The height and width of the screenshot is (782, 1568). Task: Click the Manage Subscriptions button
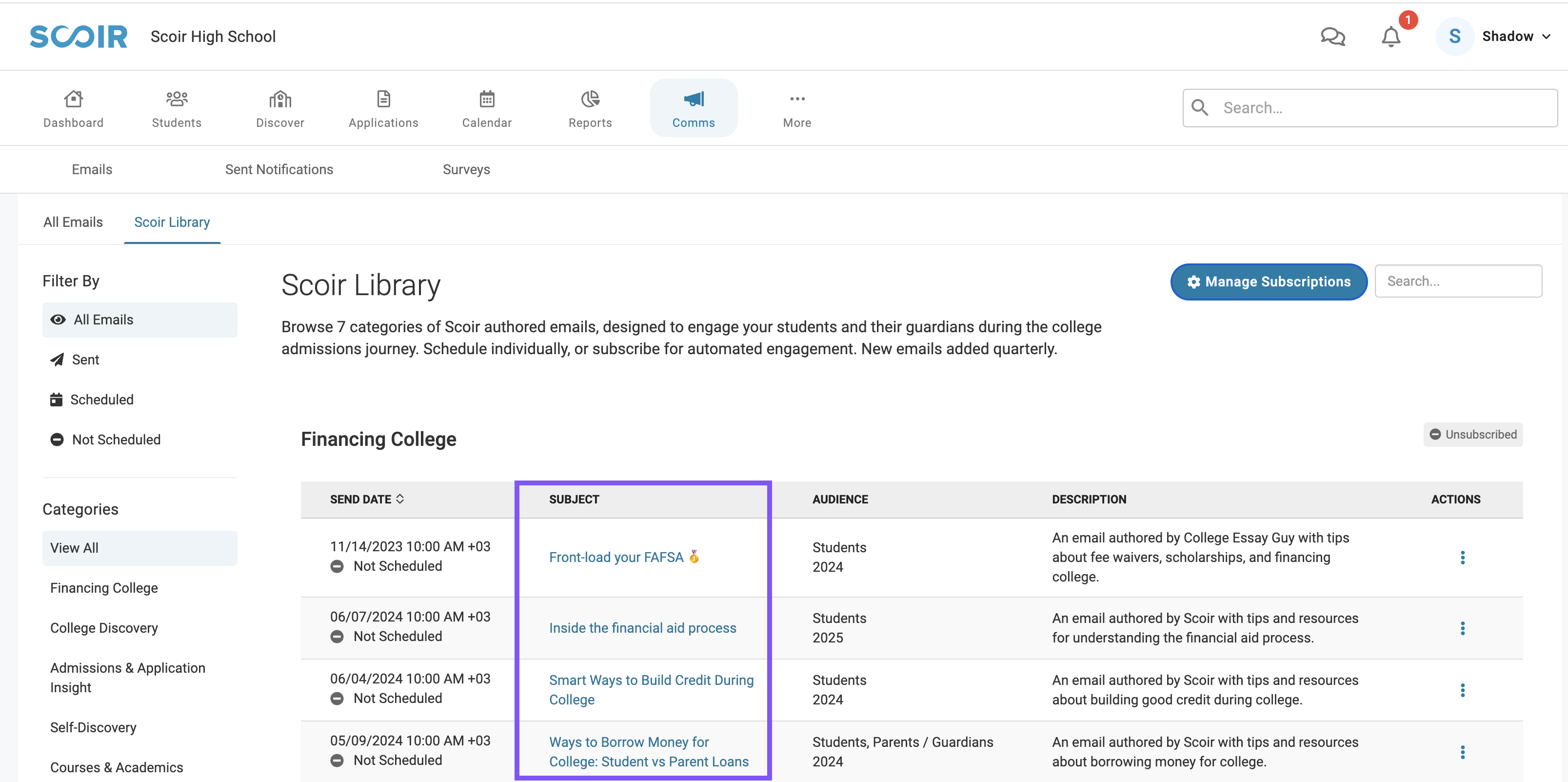(x=1269, y=281)
